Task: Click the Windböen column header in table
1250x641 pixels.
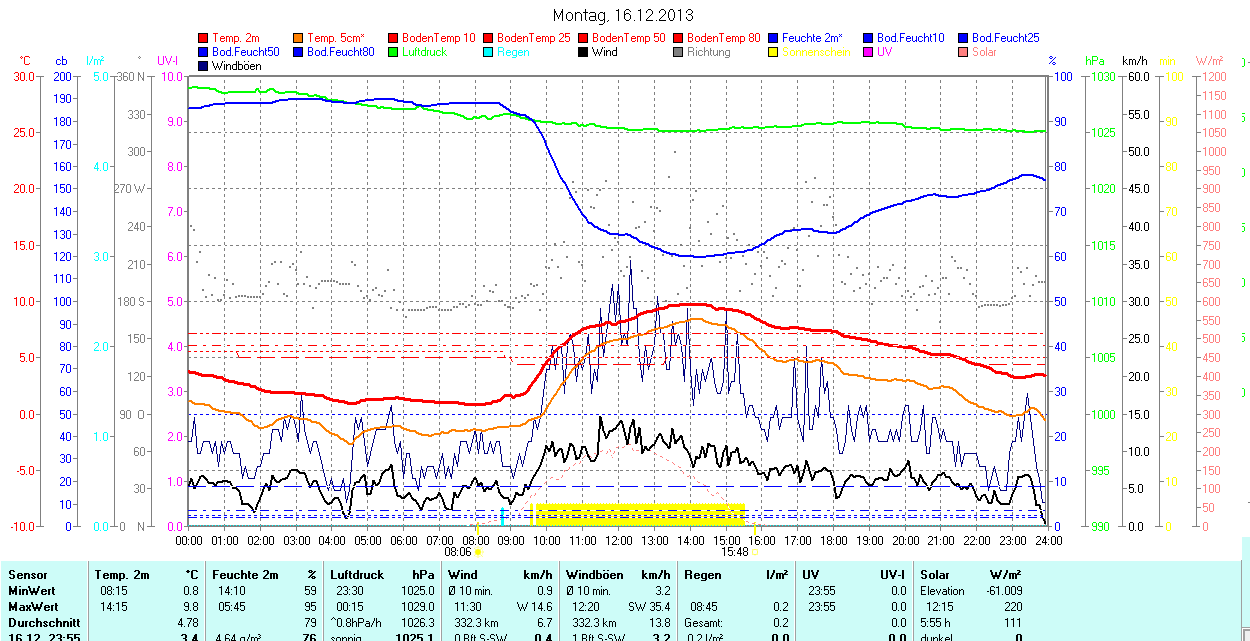Action: click(595, 575)
